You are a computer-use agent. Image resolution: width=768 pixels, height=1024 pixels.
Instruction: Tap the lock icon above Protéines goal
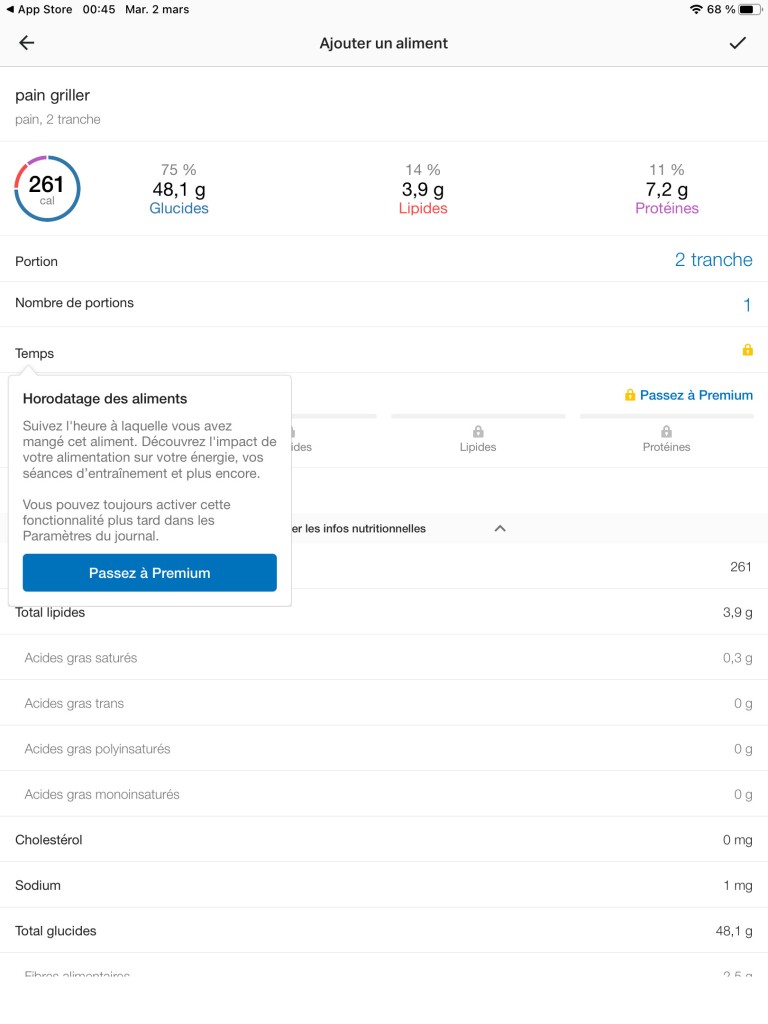(666, 432)
